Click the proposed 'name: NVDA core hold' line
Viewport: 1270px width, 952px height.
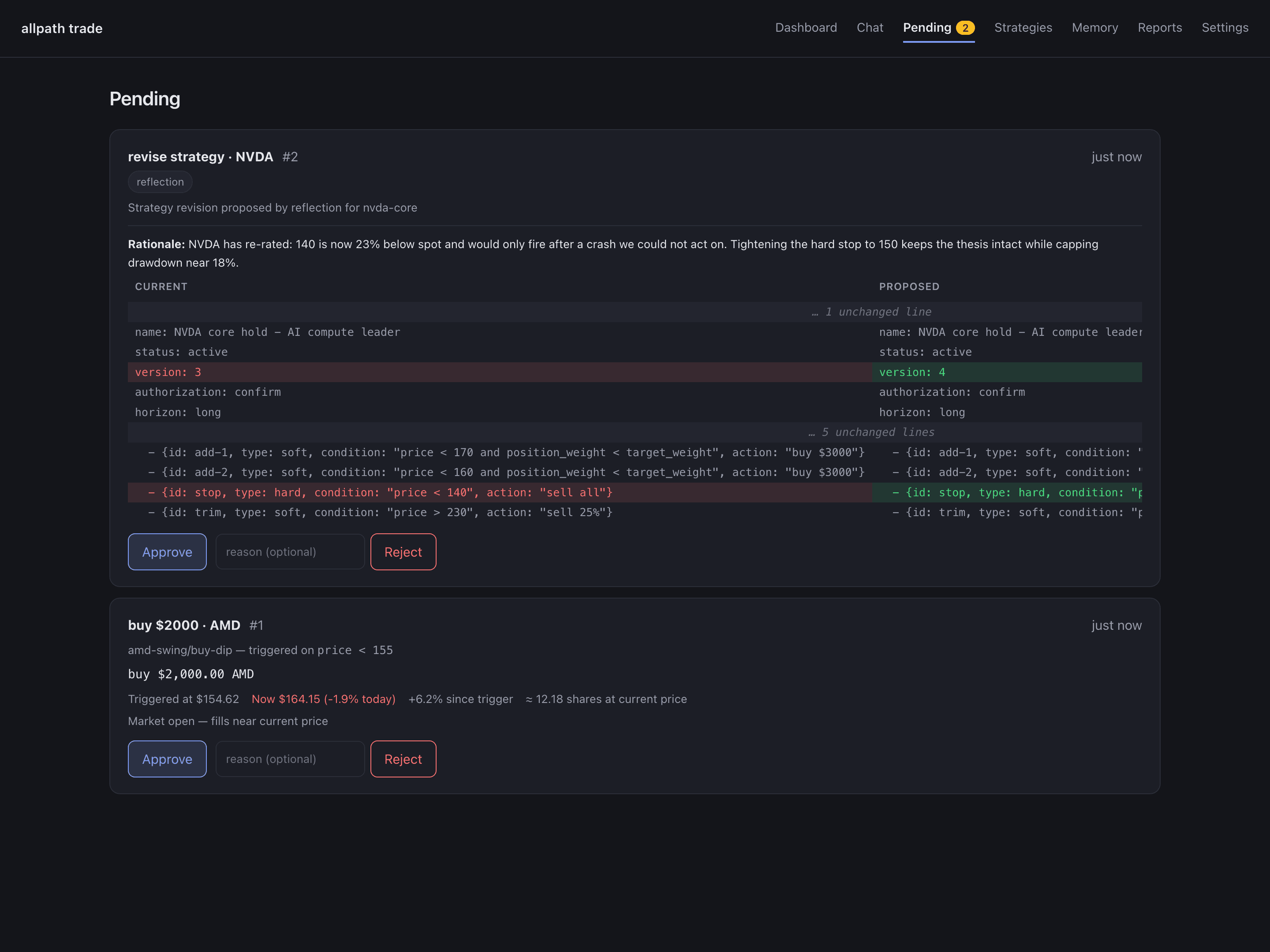pos(1007,332)
